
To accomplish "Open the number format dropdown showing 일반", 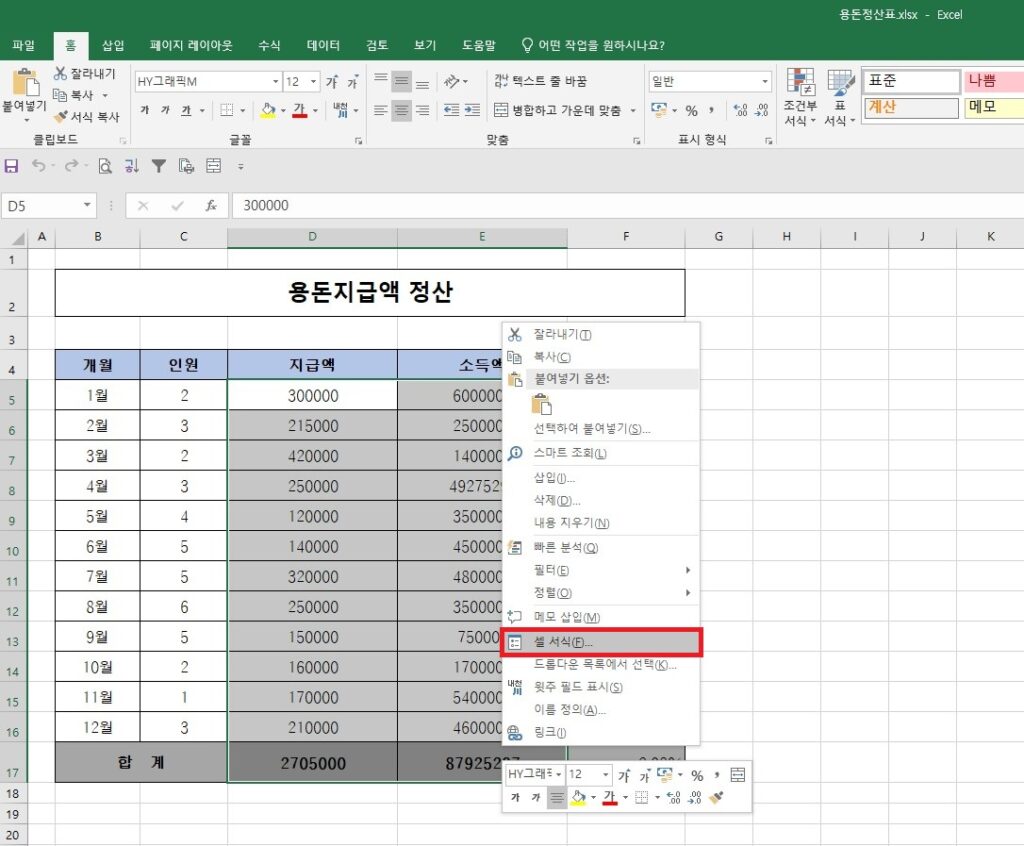I will 765,82.
